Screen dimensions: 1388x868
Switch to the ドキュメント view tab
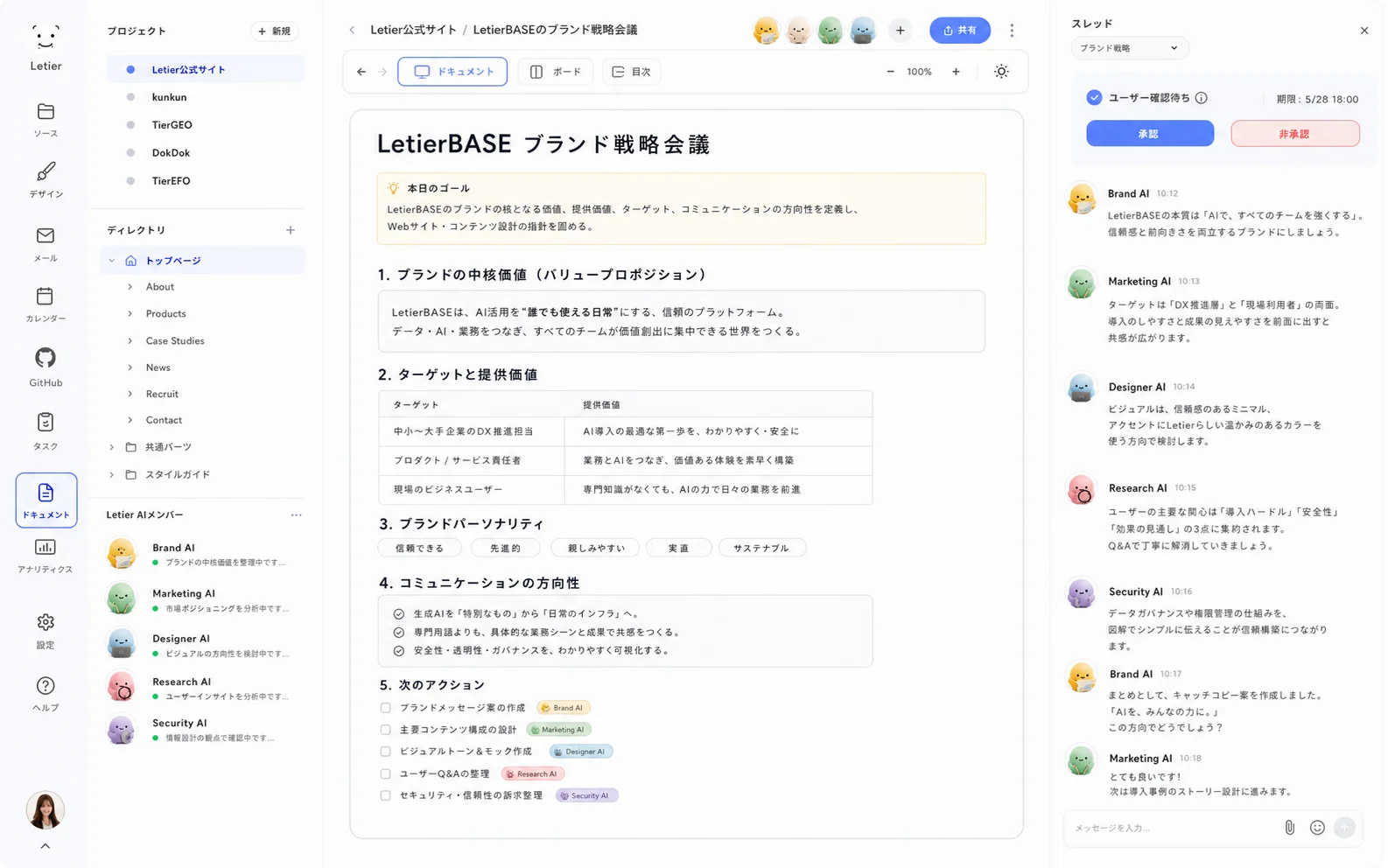[x=452, y=72]
